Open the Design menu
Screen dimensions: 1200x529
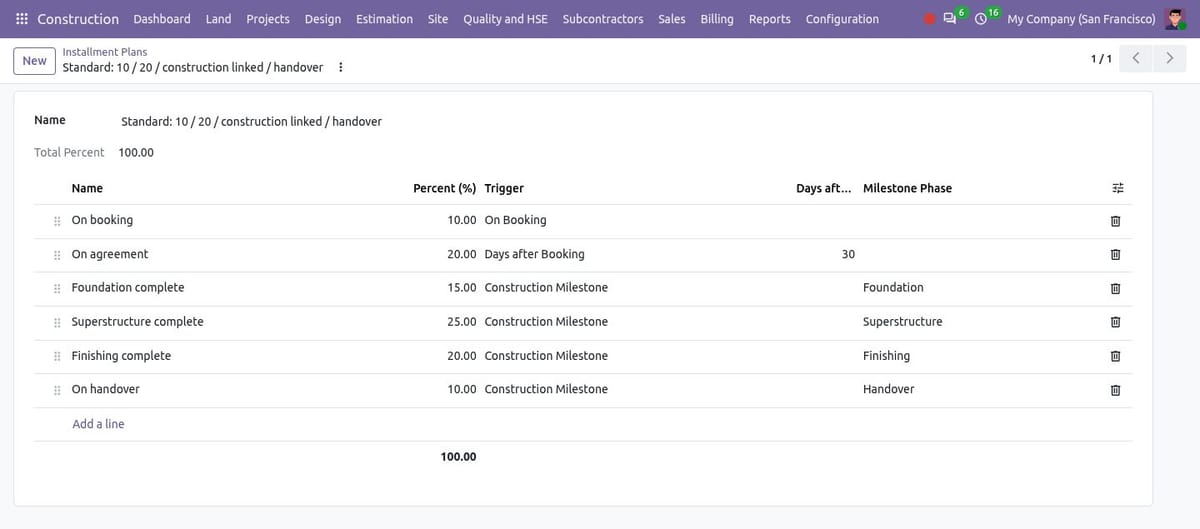point(323,19)
